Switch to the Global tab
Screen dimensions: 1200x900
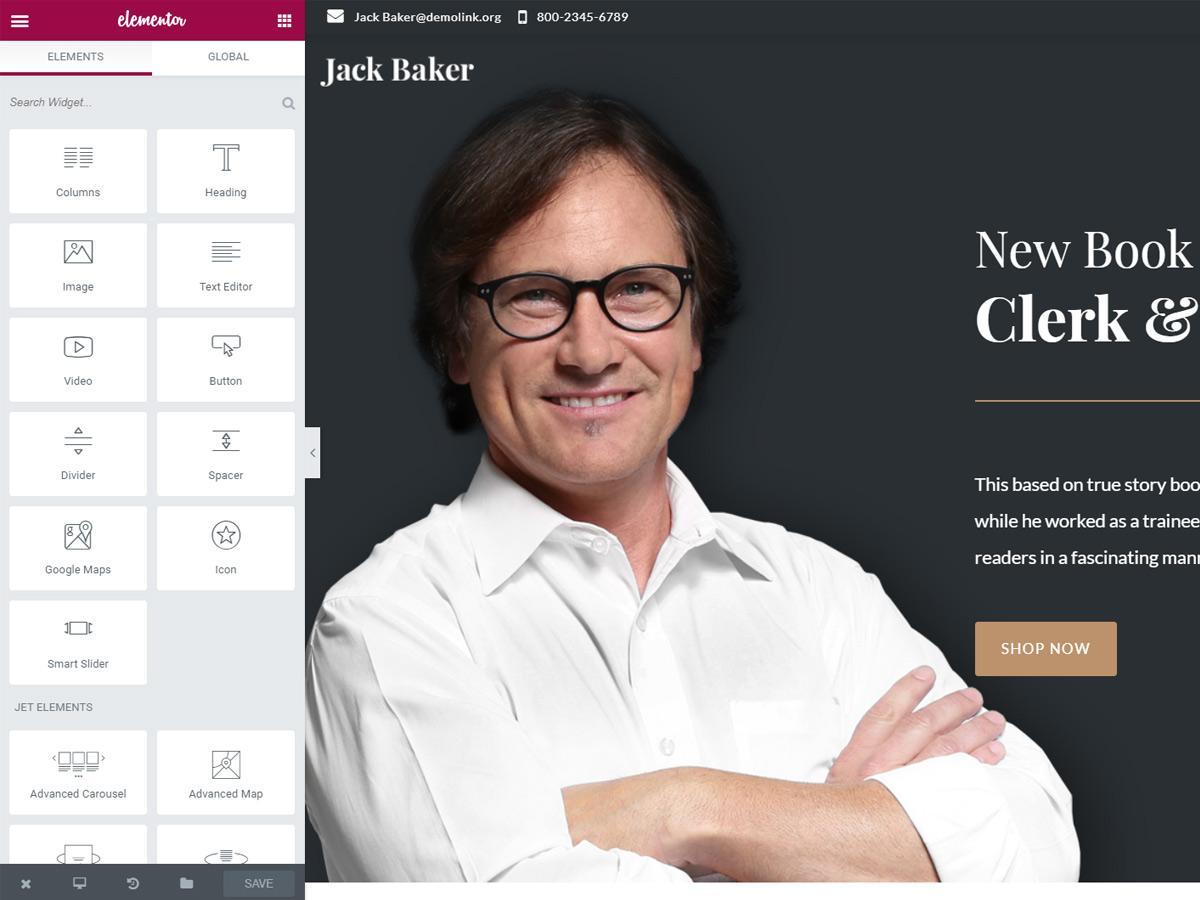(228, 57)
